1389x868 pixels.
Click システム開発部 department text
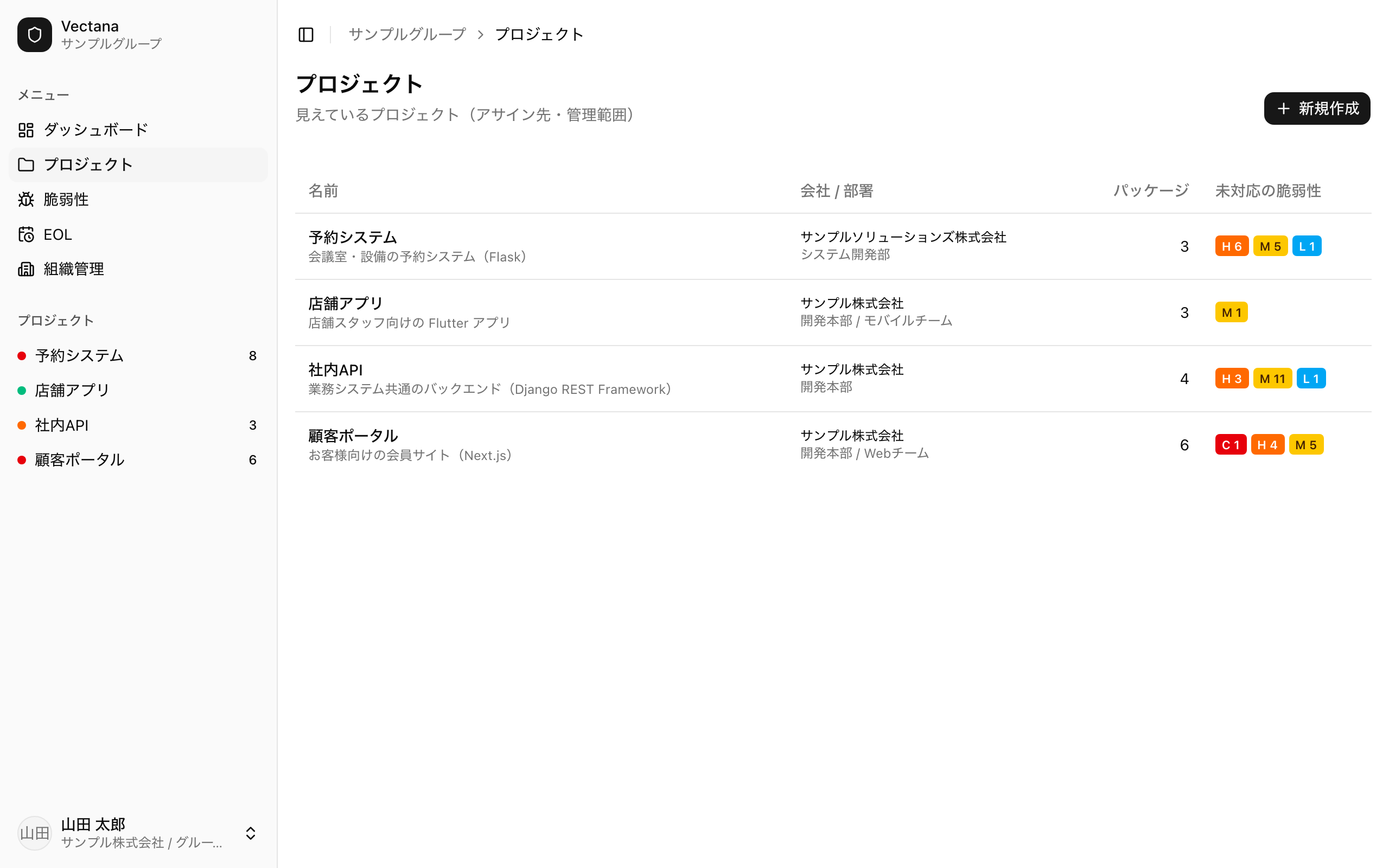tap(845, 255)
